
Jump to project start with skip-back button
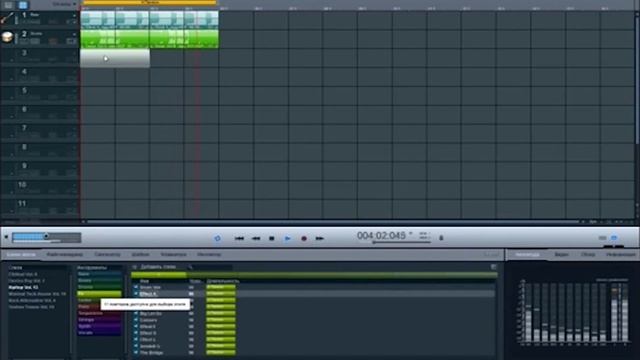239,238
